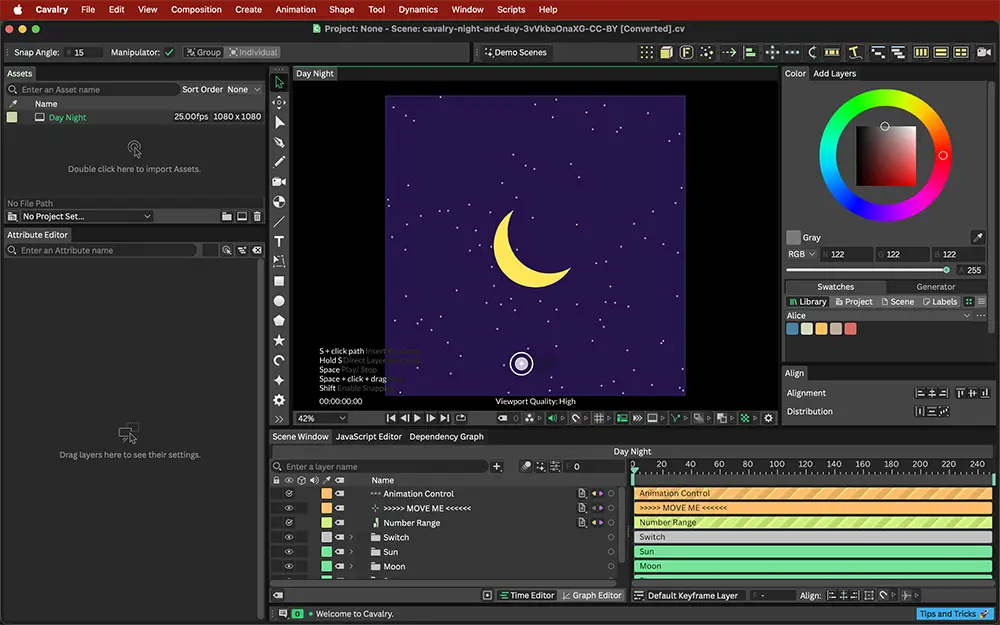Choose the Star shape tool

point(279,340)
